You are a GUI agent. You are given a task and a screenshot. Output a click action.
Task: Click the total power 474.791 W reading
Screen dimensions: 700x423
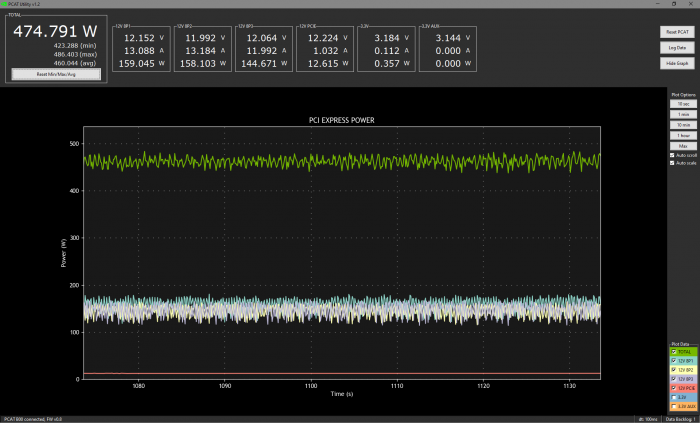(x=55, y=31)
